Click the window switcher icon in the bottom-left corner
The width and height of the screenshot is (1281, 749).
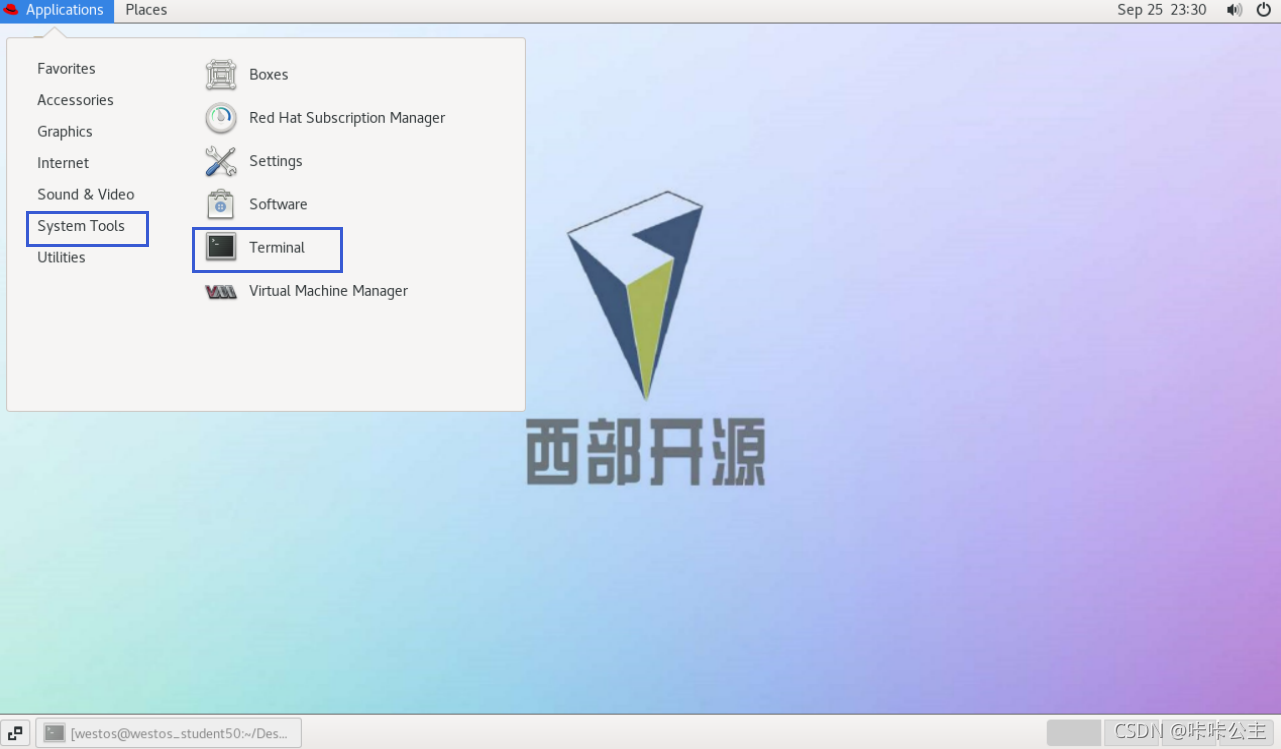[x=15, y=733]
